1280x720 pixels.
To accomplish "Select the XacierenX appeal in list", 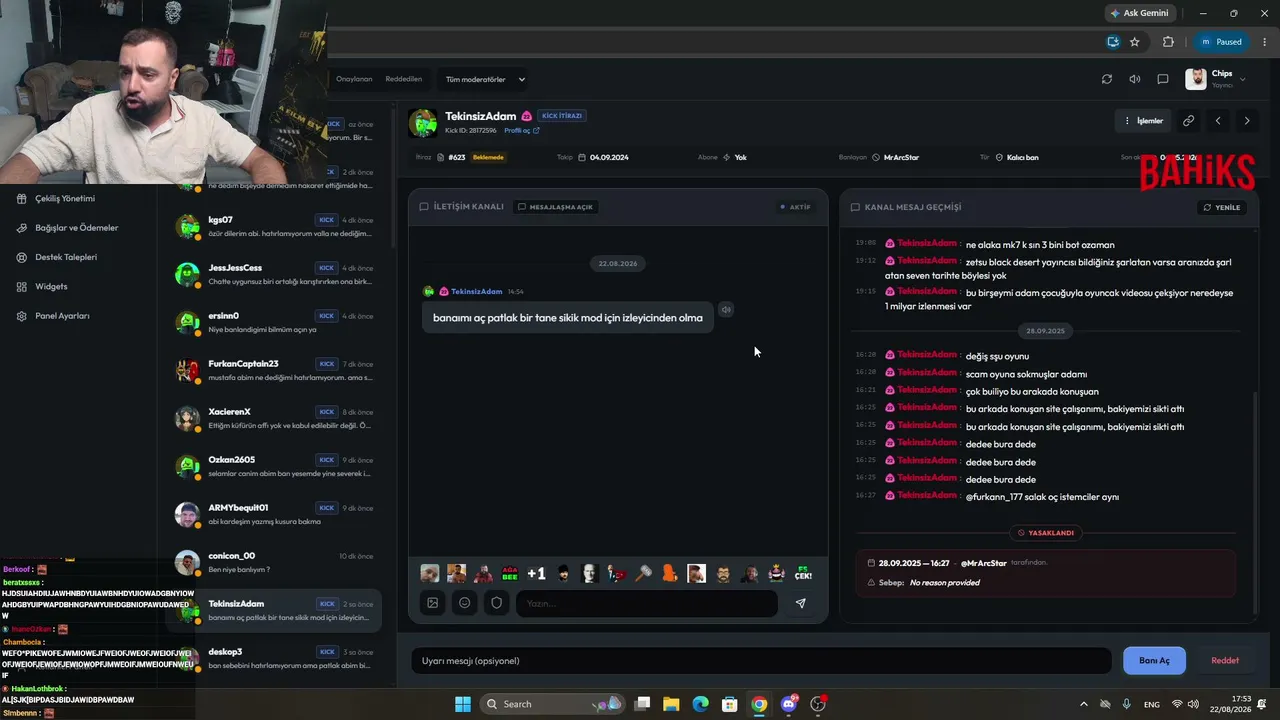I will click(x=274, y=419).
